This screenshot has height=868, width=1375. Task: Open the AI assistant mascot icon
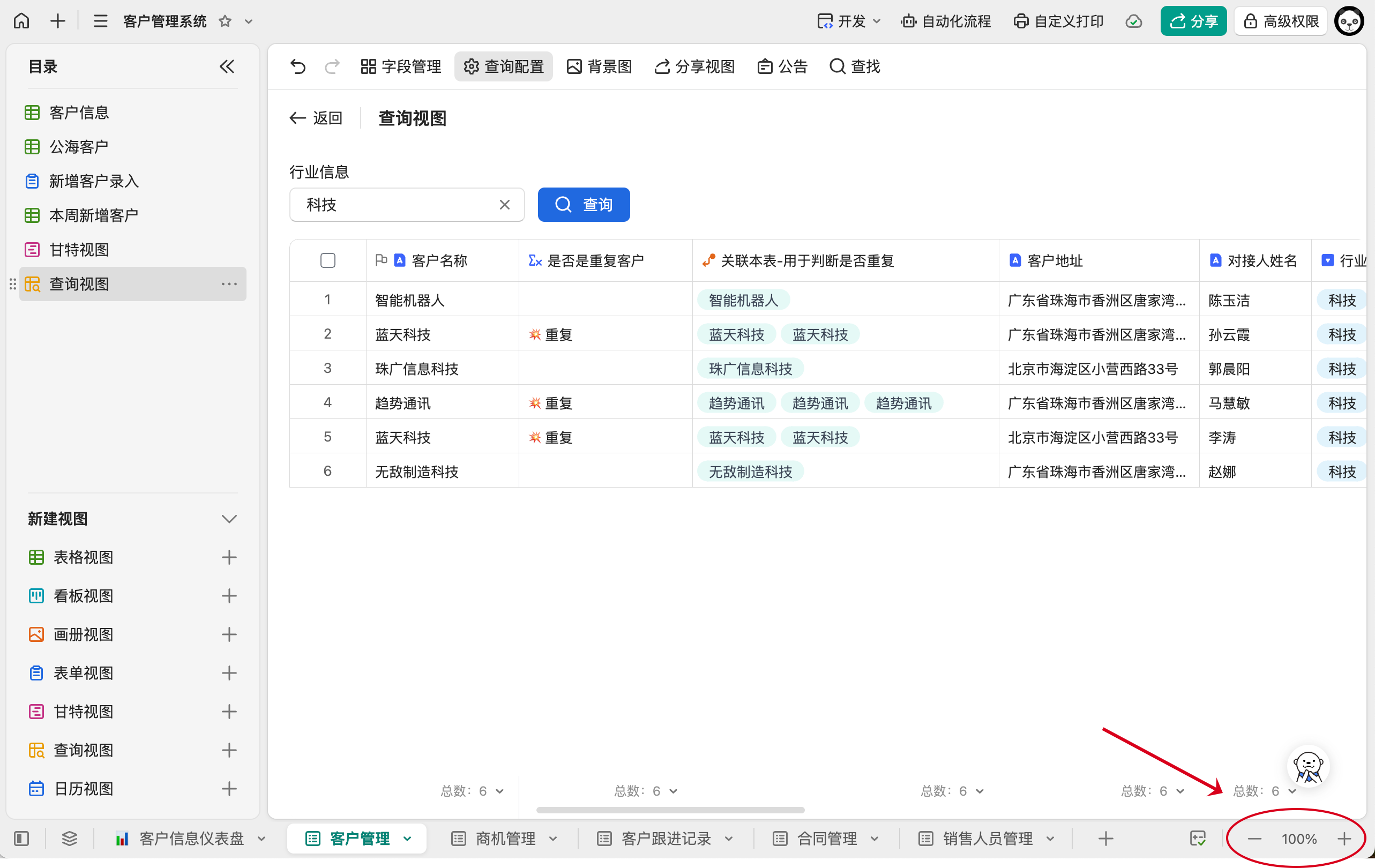(x=1307, y=766)
